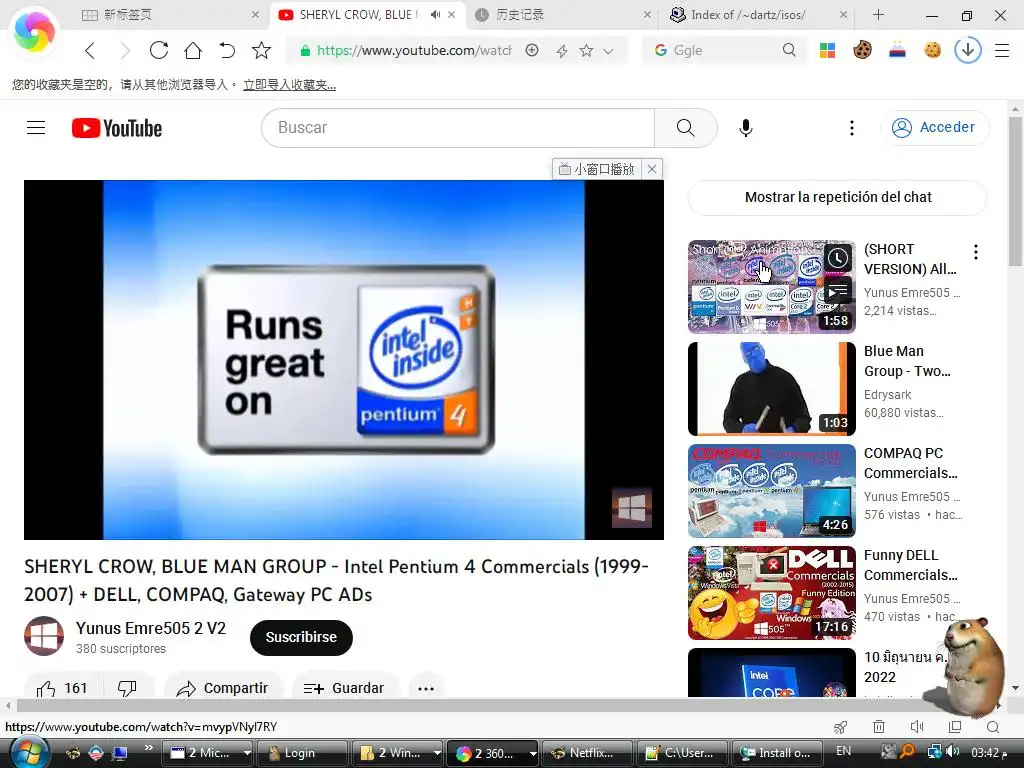This screenshot has height=768, width=1024.
Task: Click the Pentium 4 video player
Action: (344, 360)
